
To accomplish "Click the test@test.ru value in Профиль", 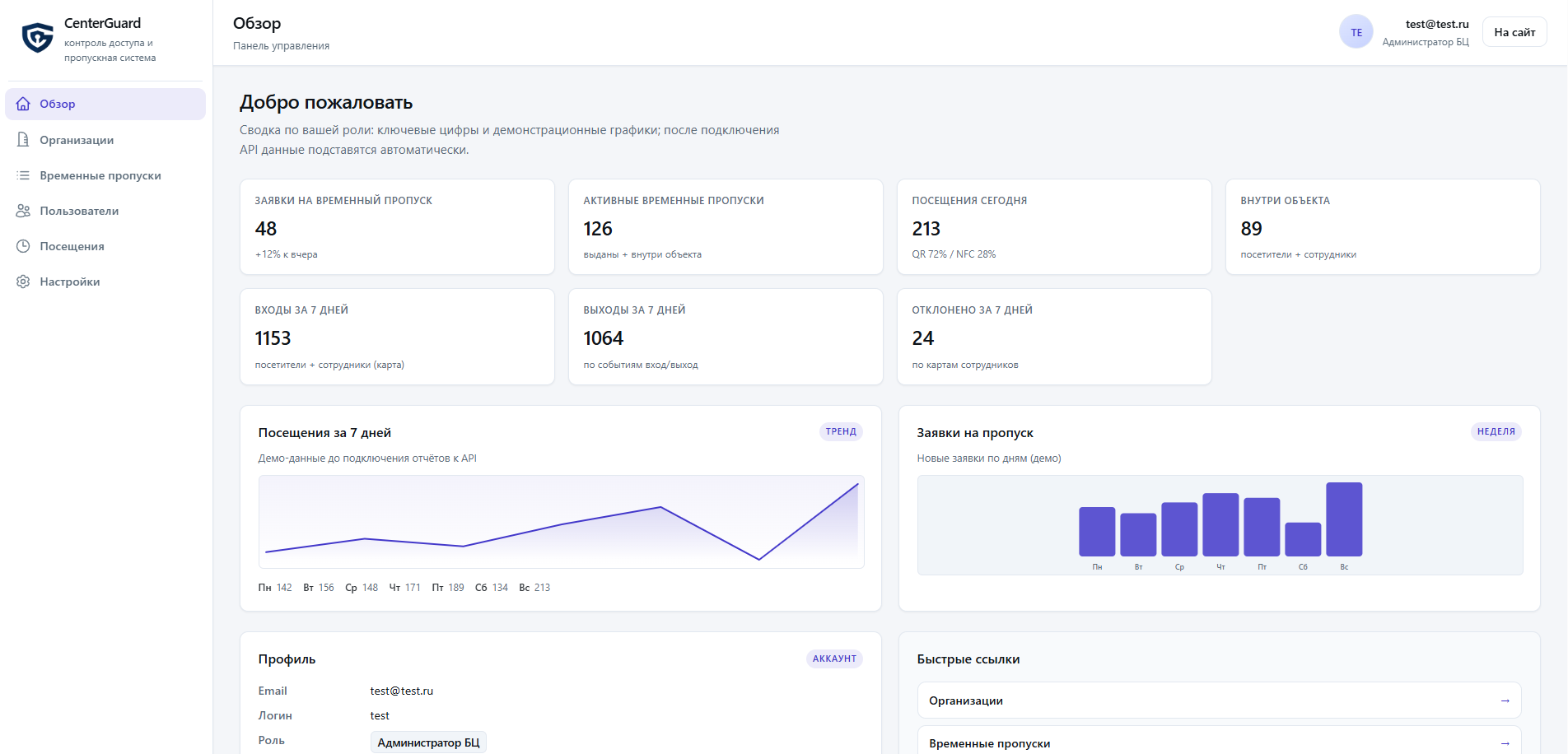I will tap(402, 691).
